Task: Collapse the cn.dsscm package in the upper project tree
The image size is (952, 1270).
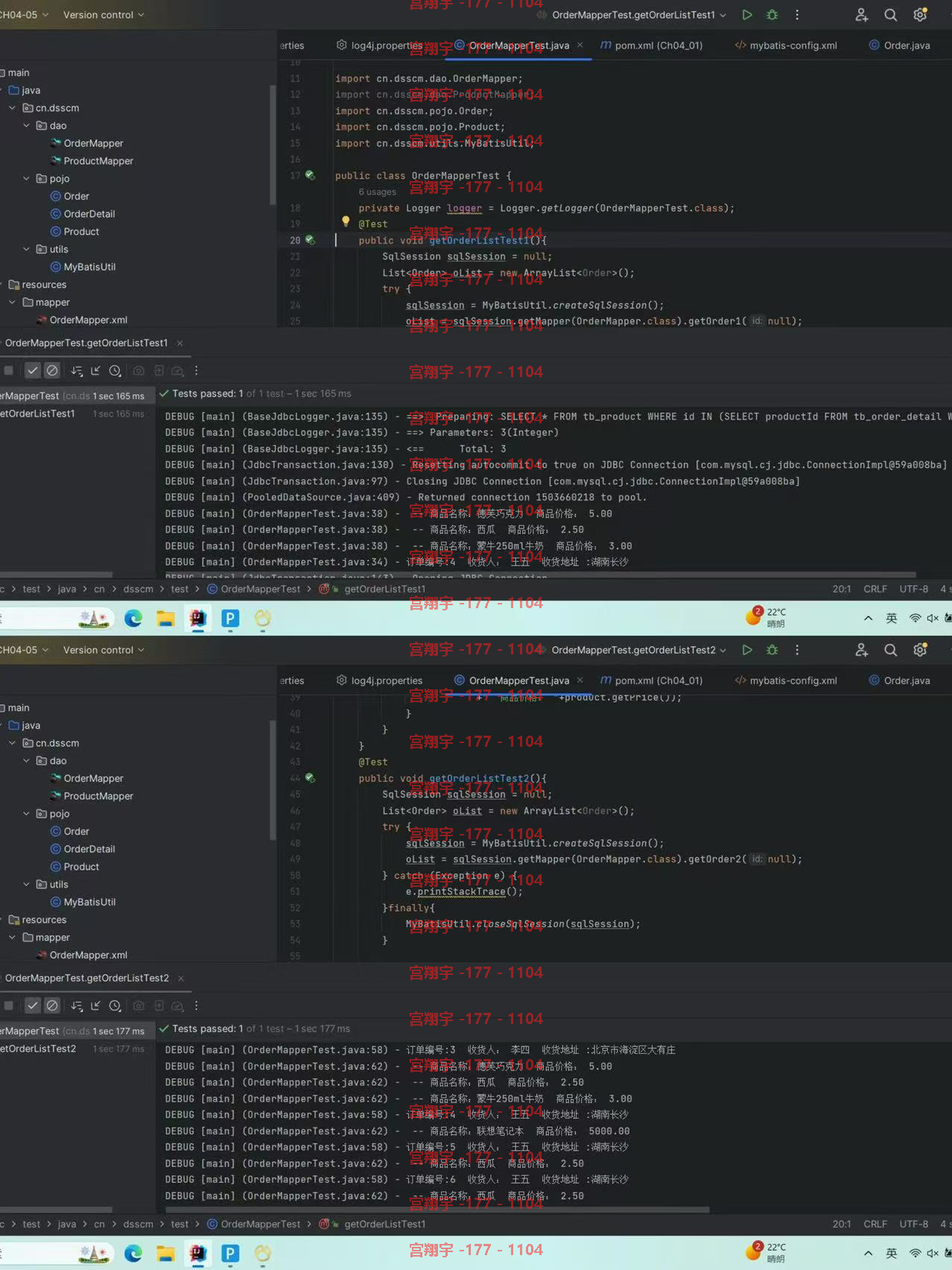Action: point(12,108)
